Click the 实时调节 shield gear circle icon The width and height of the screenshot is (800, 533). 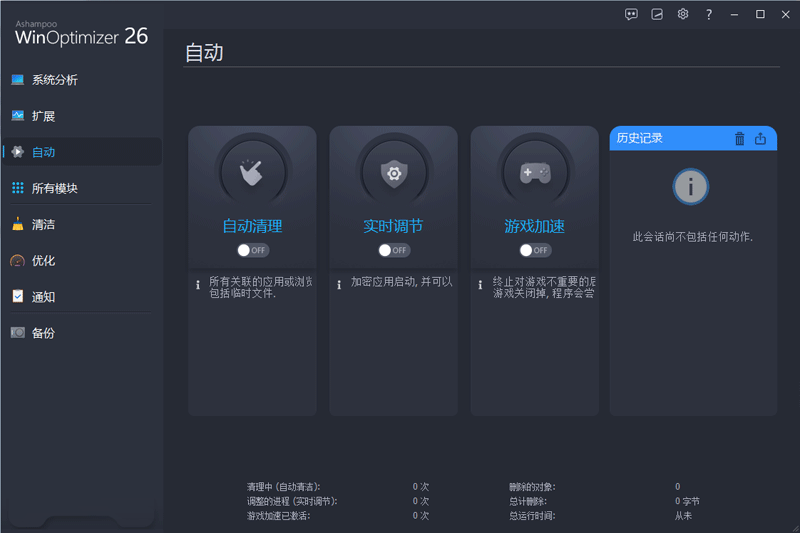coord(393,173)
